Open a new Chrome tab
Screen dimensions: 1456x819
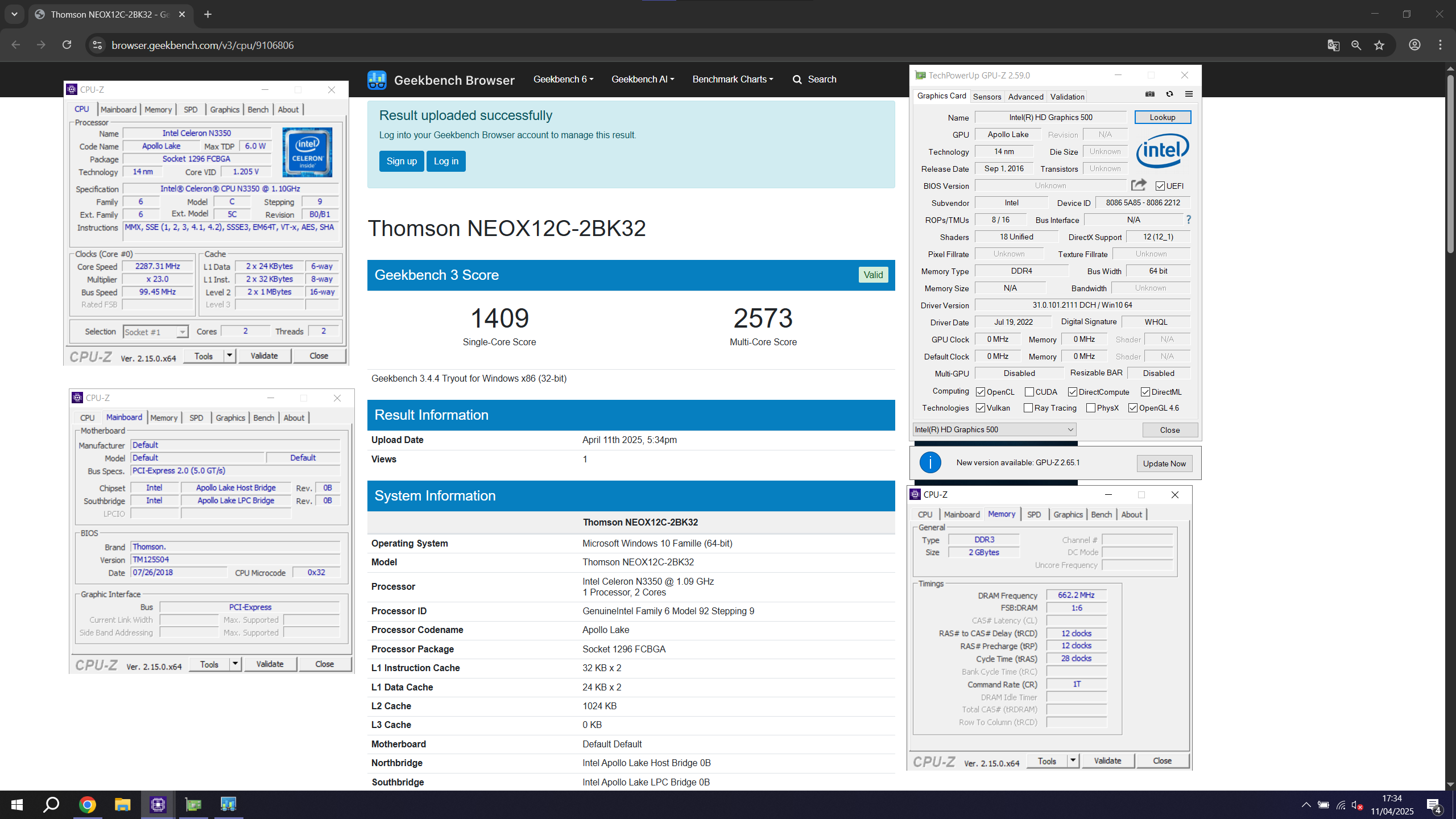click(x=208, y=14)
